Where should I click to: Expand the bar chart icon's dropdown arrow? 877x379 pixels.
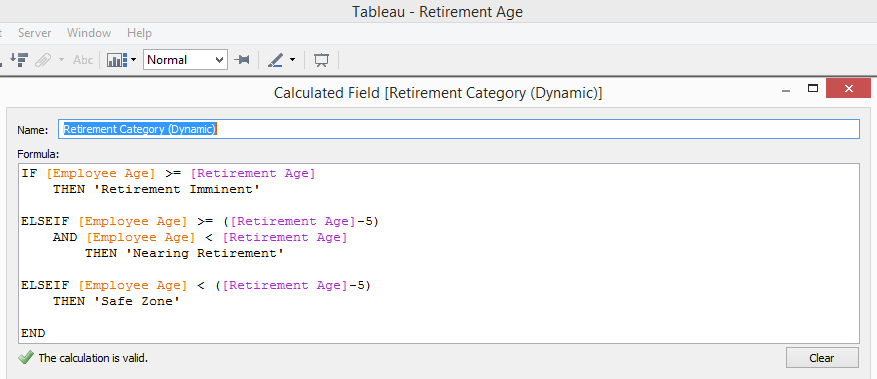pyautogui.click(x=134, y=60)
